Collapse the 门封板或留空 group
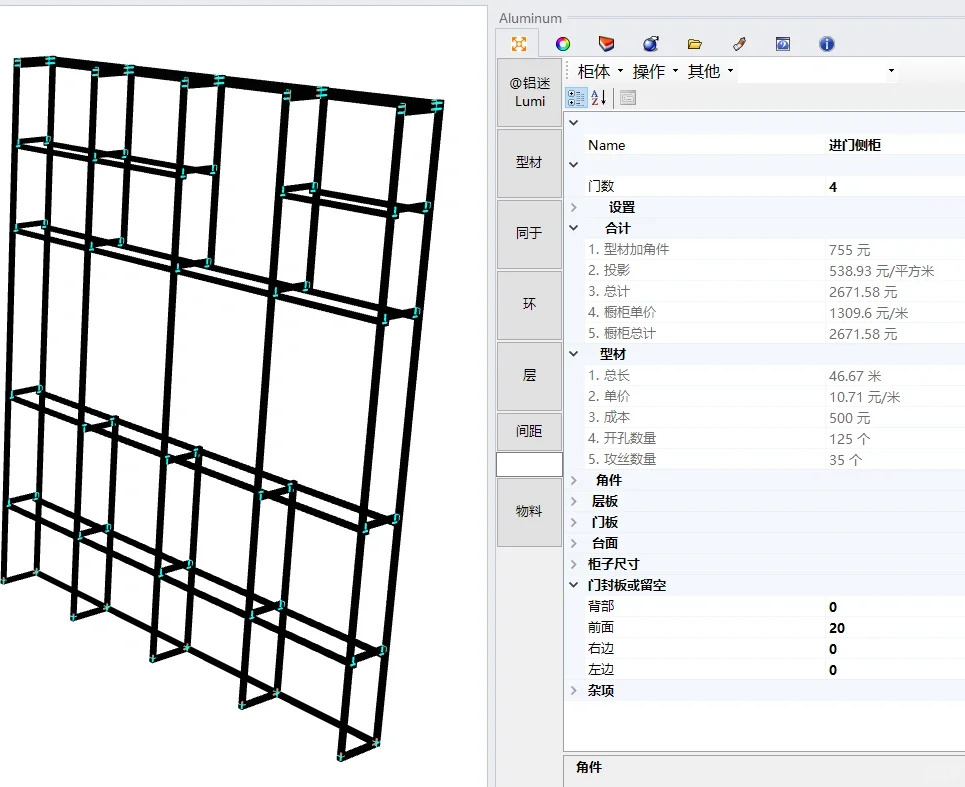The image size is (965, 787). click(x=574, y=585)
